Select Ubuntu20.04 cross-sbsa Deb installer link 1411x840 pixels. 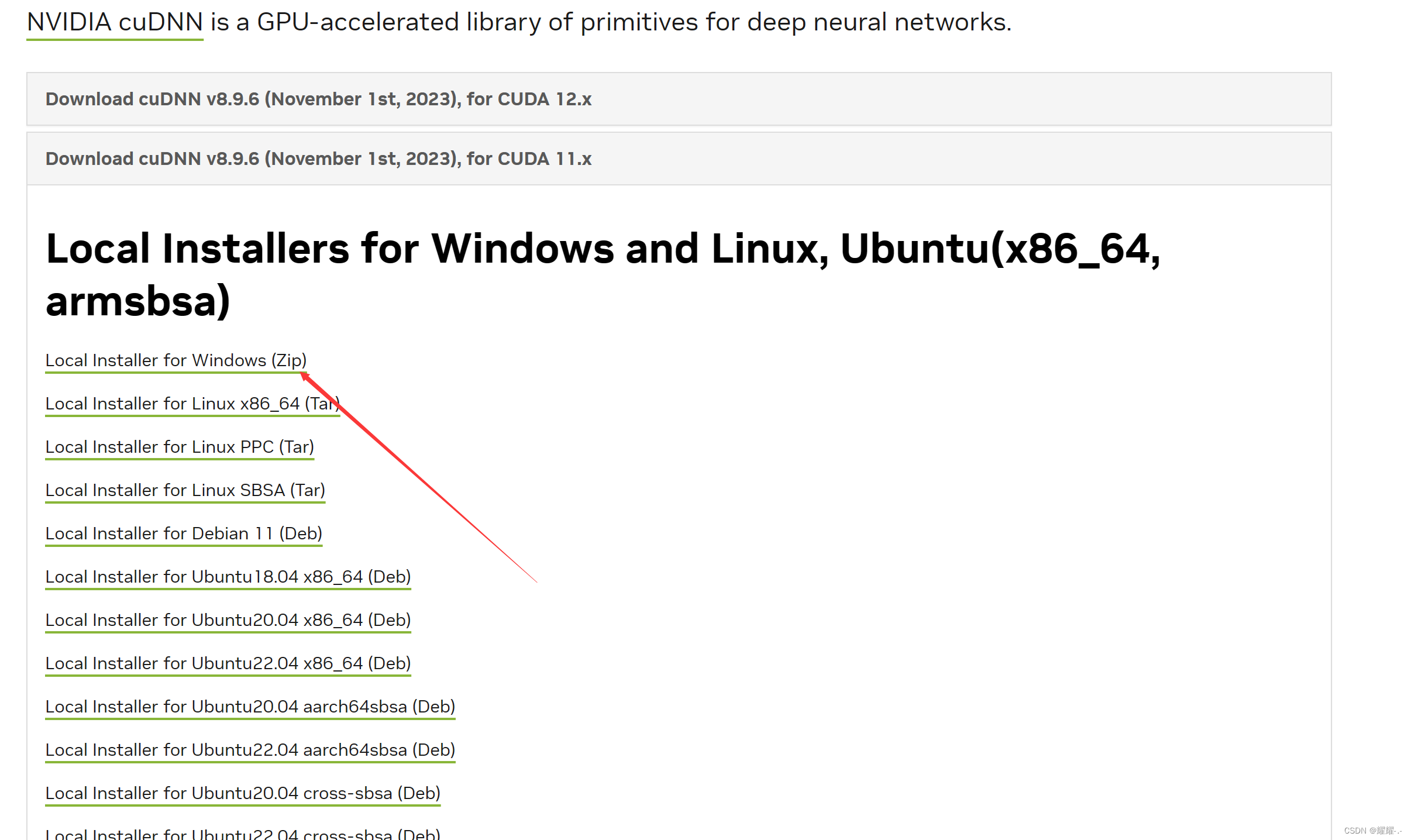(x=243, y=793)
